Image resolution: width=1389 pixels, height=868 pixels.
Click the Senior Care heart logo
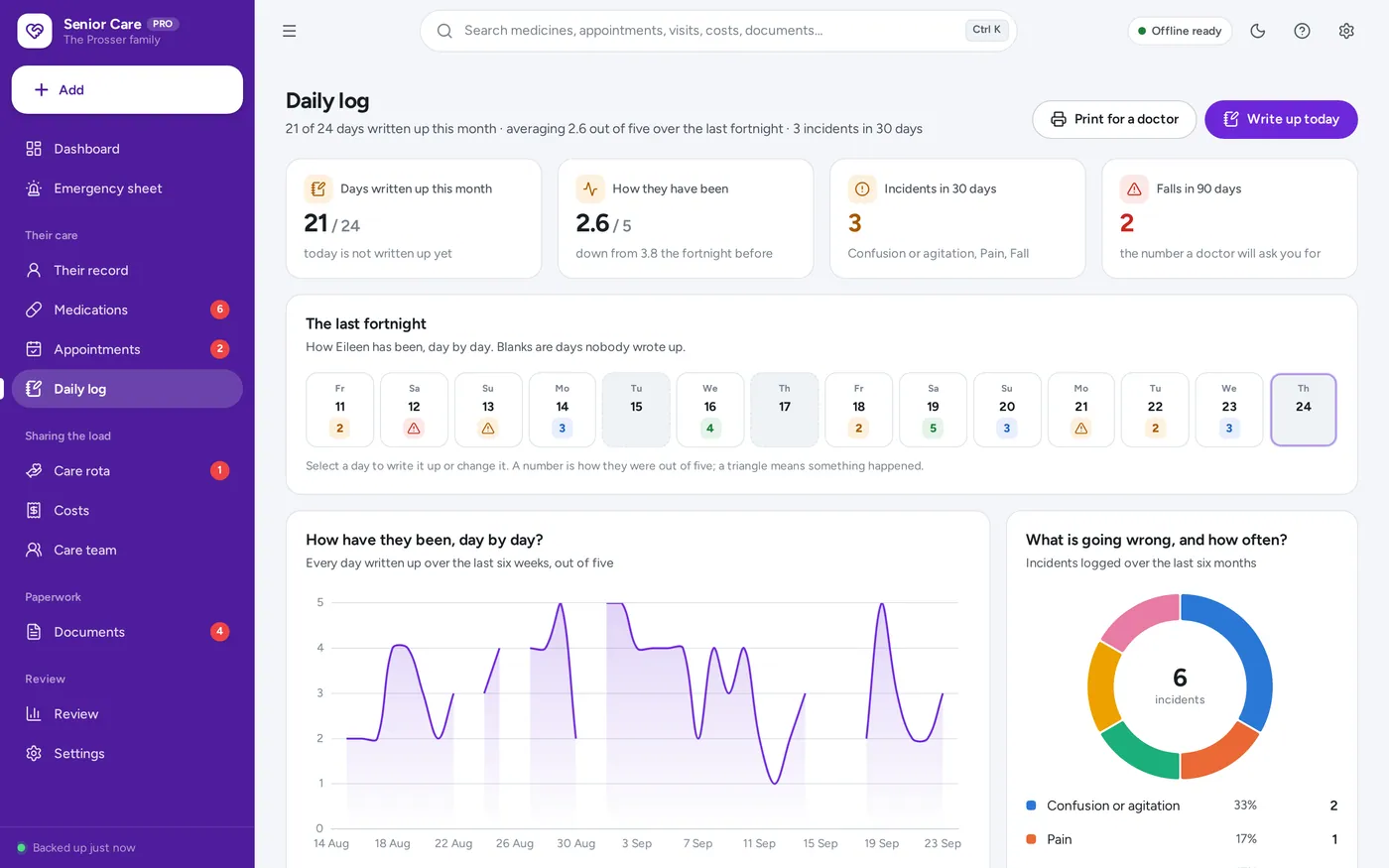click(35, 31)
